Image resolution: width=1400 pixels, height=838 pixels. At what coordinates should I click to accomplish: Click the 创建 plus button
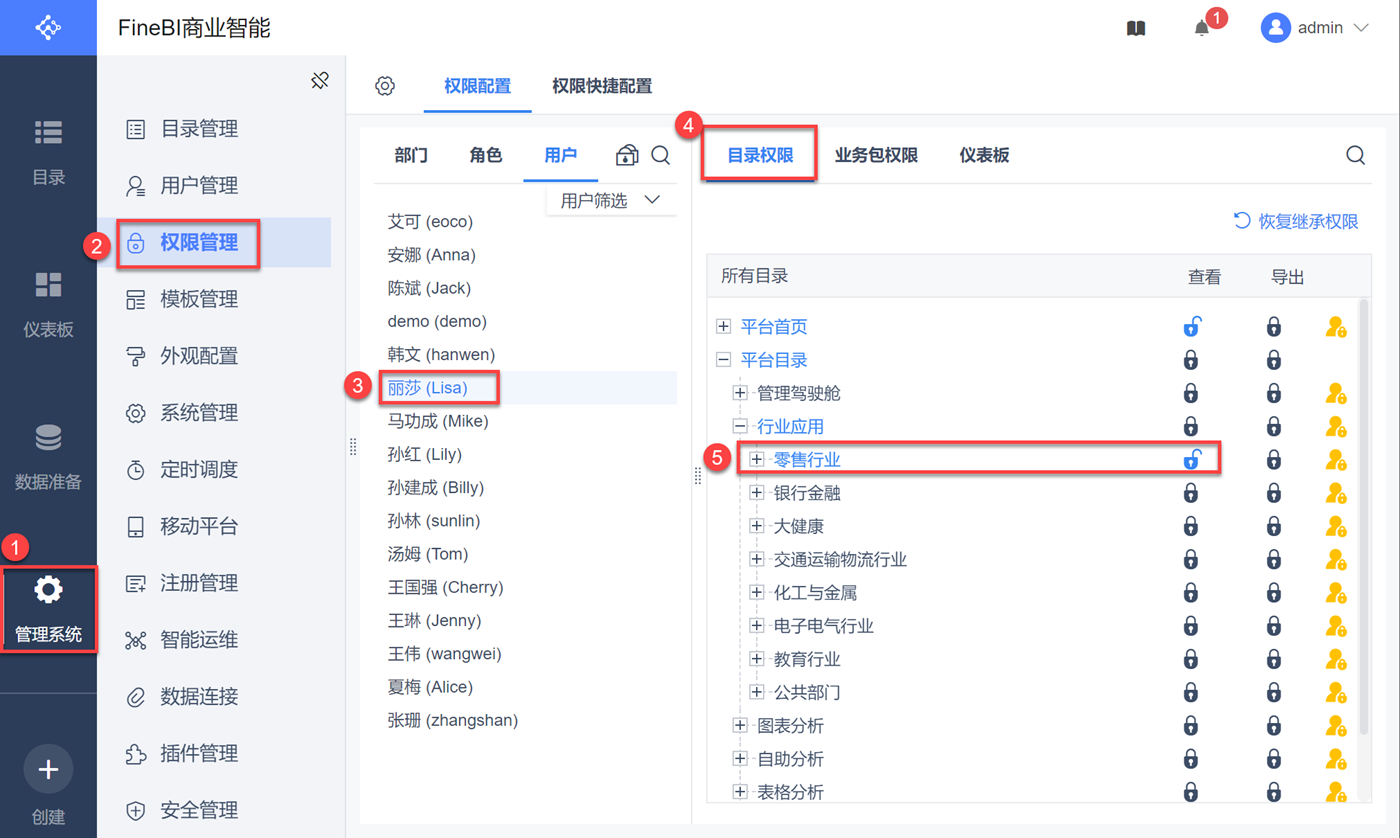[x=48, y=769]
